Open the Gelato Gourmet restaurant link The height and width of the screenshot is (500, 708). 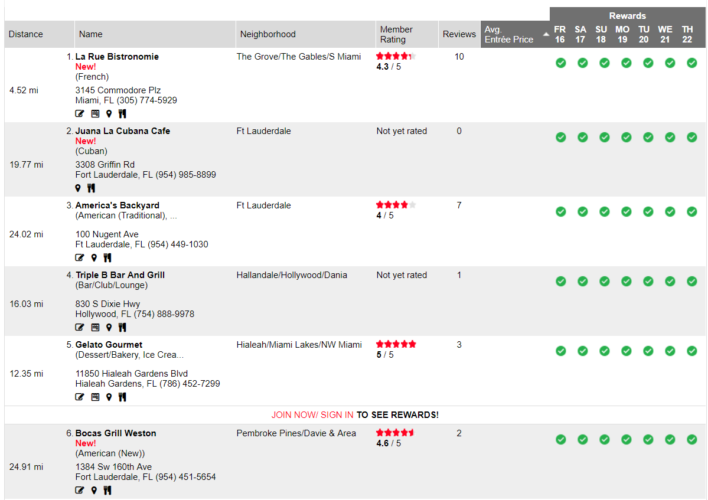pos(109,345)
